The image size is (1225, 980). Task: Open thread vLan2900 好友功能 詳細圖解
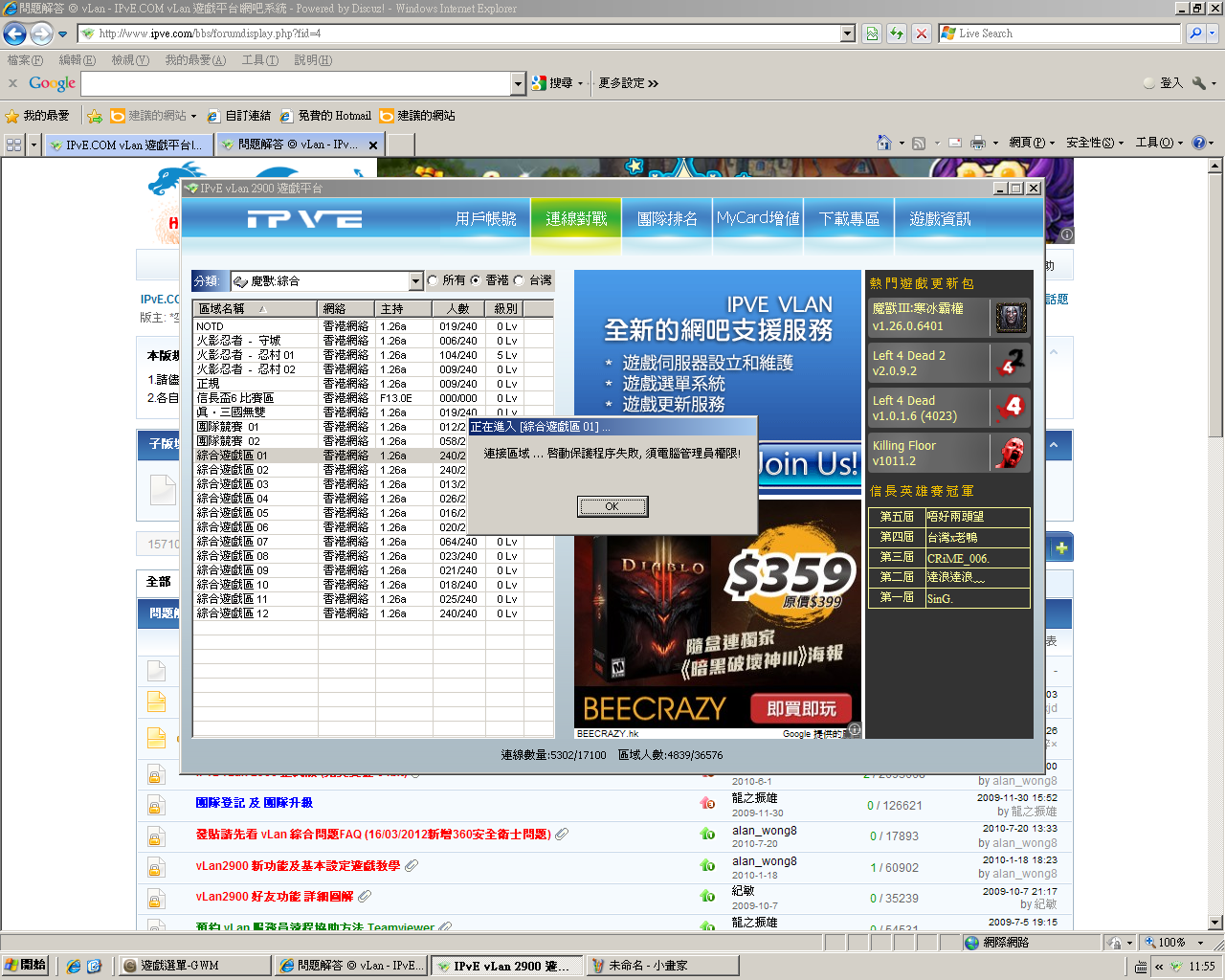275,897
